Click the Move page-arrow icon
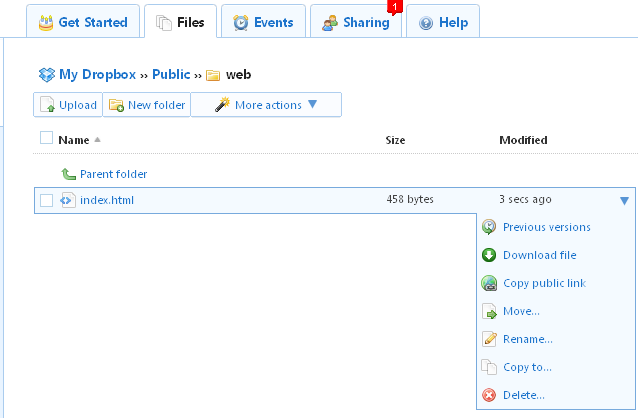The height and width of the screenshot is (418, 644). click(x=489, y=311)
